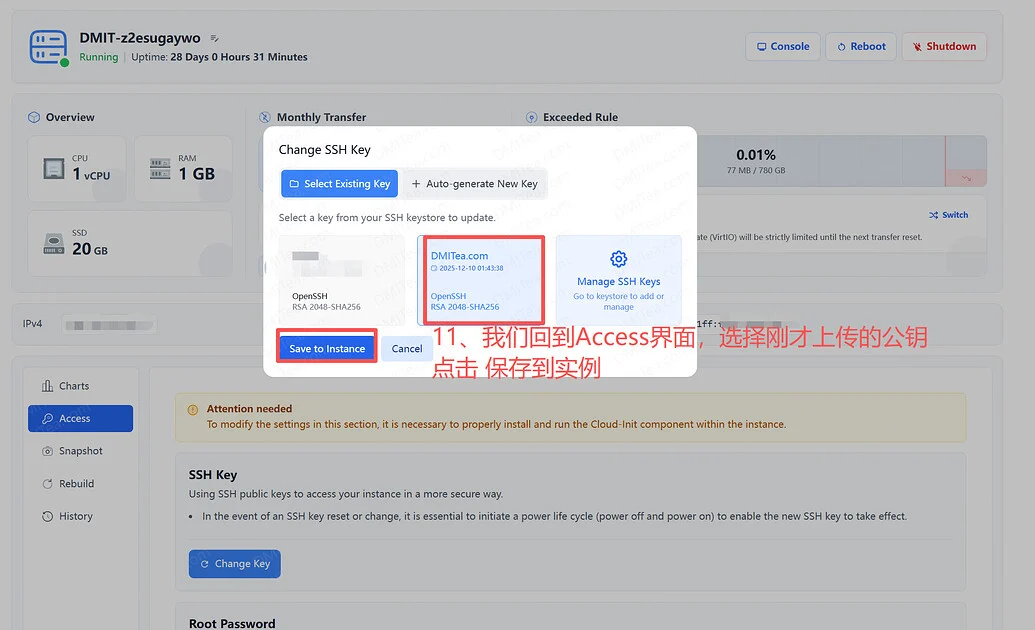Click the SSD drive icon

(54, 243)
